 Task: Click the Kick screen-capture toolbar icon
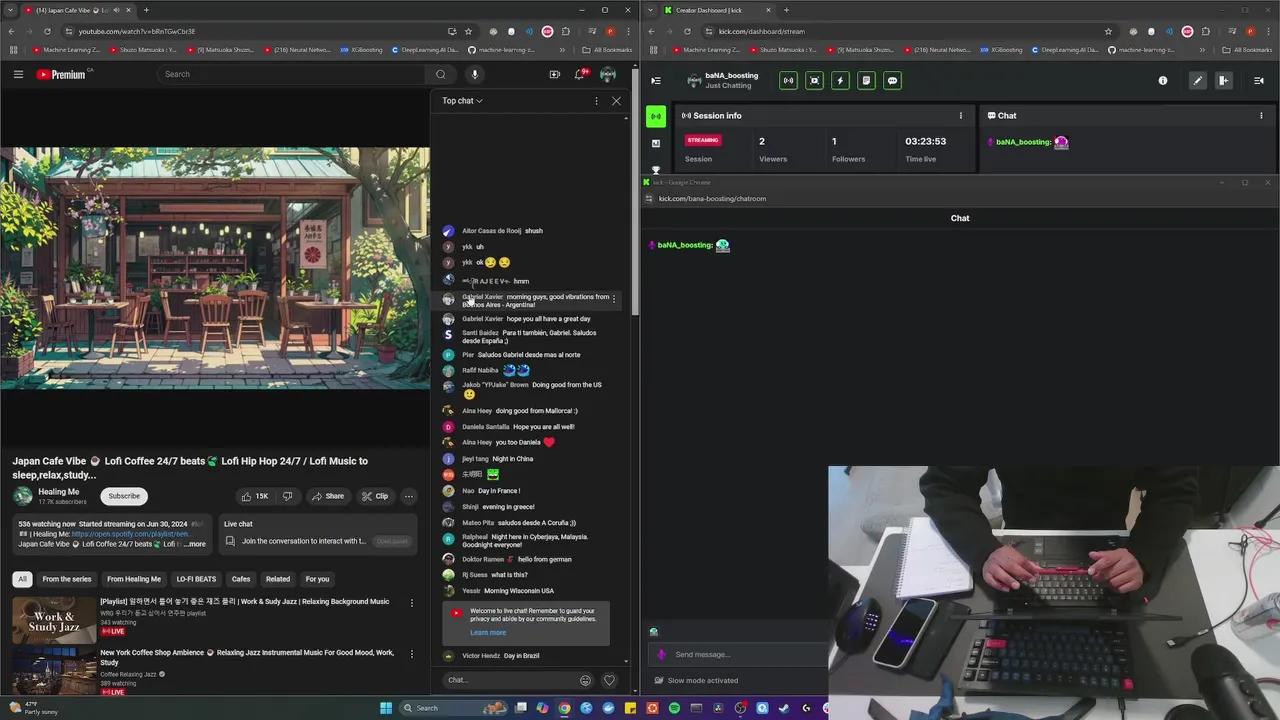pos(814,81)
